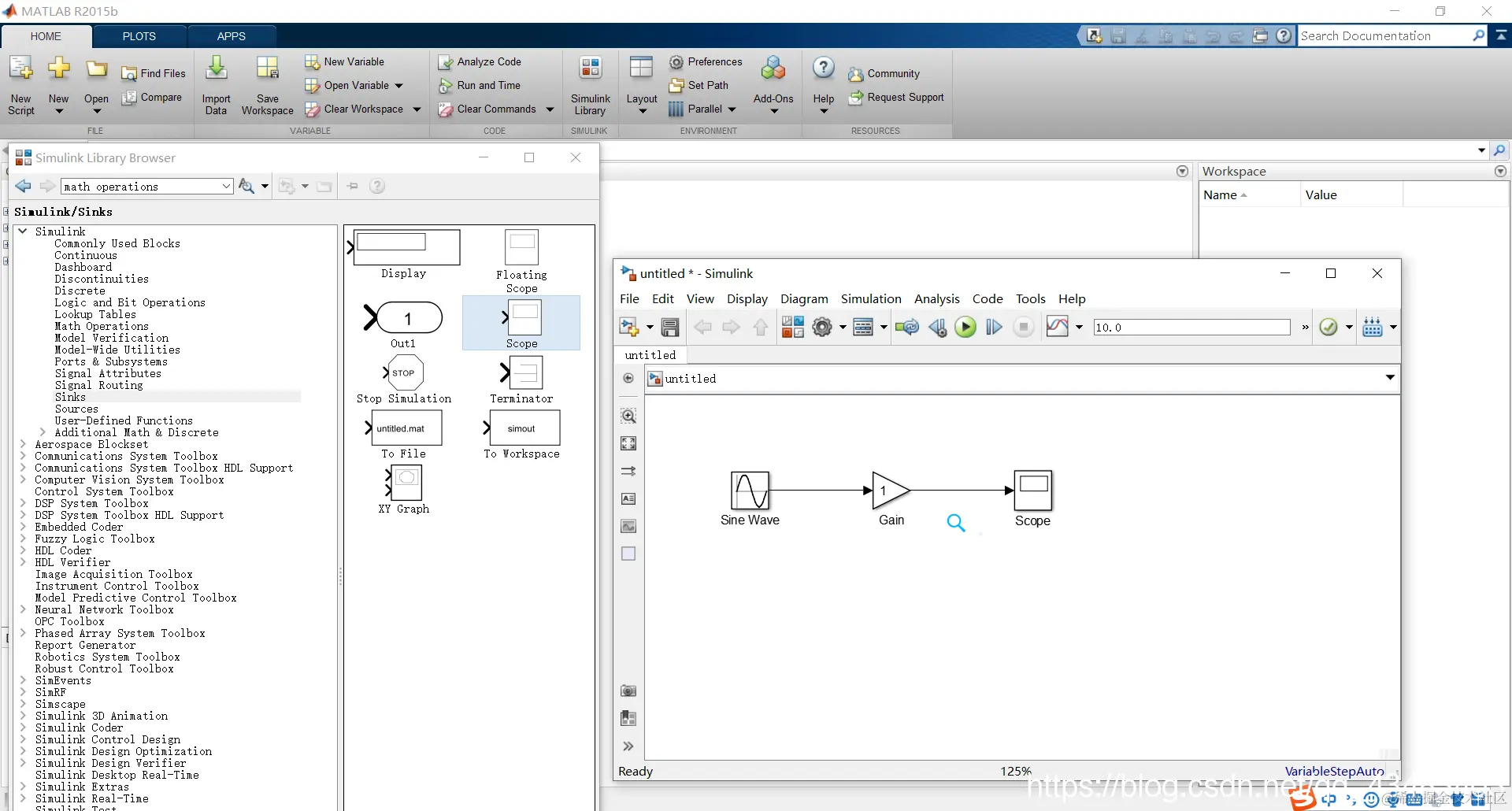The height and width of the screenshot is (811, 1512).
Task: Open the Simulation data inspector button
Action: pyautogui.click(x=1057, y=327)
